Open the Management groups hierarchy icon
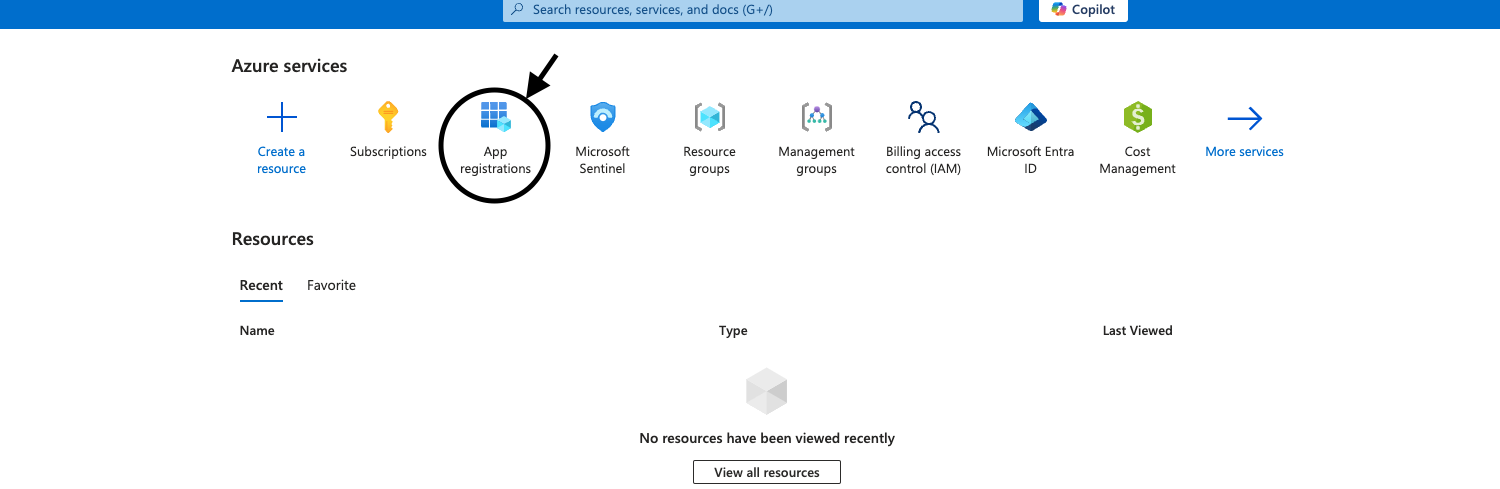The width and height of the screenshot is (1500, 489). click(817, 118)
